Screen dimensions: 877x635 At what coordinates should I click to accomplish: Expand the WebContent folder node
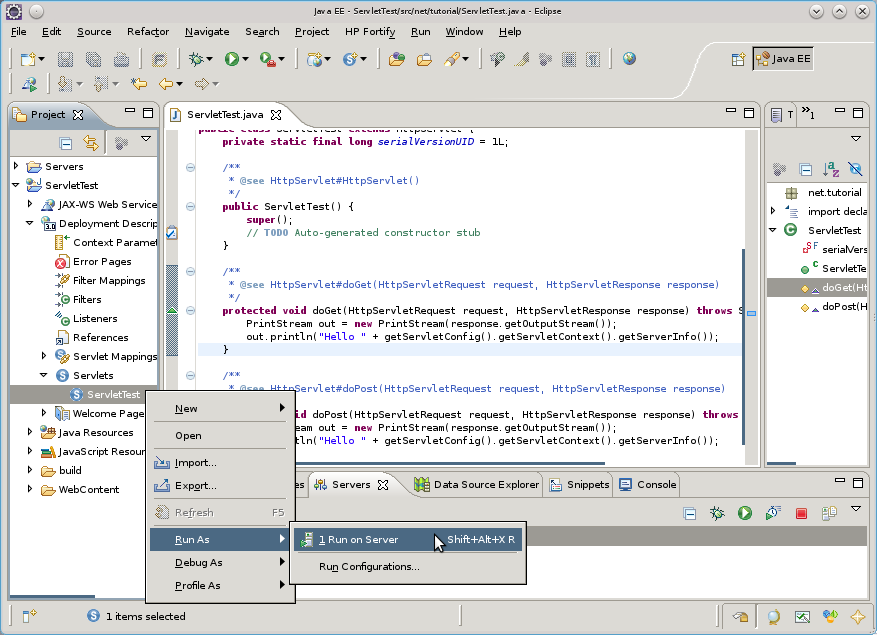pyautogui.click(x=30, y=489)
